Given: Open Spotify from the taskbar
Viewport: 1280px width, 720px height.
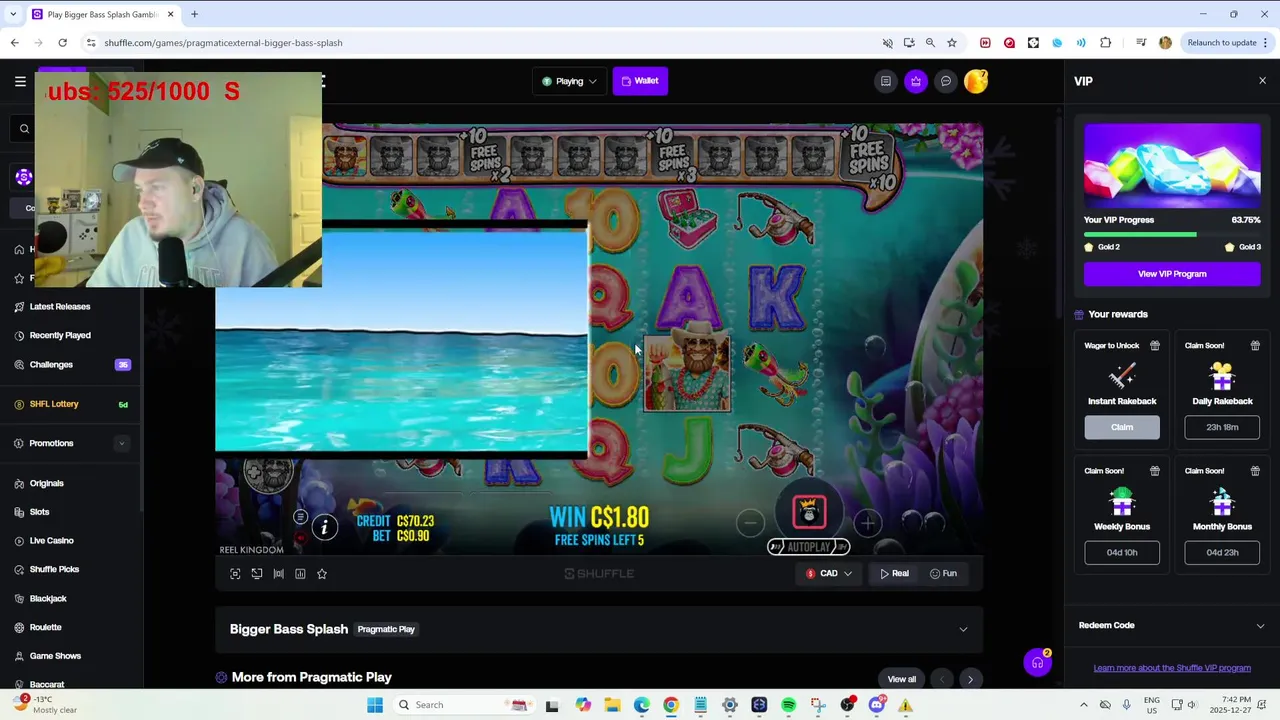Looking at the screenshot, I should click(x=788, y=705).
